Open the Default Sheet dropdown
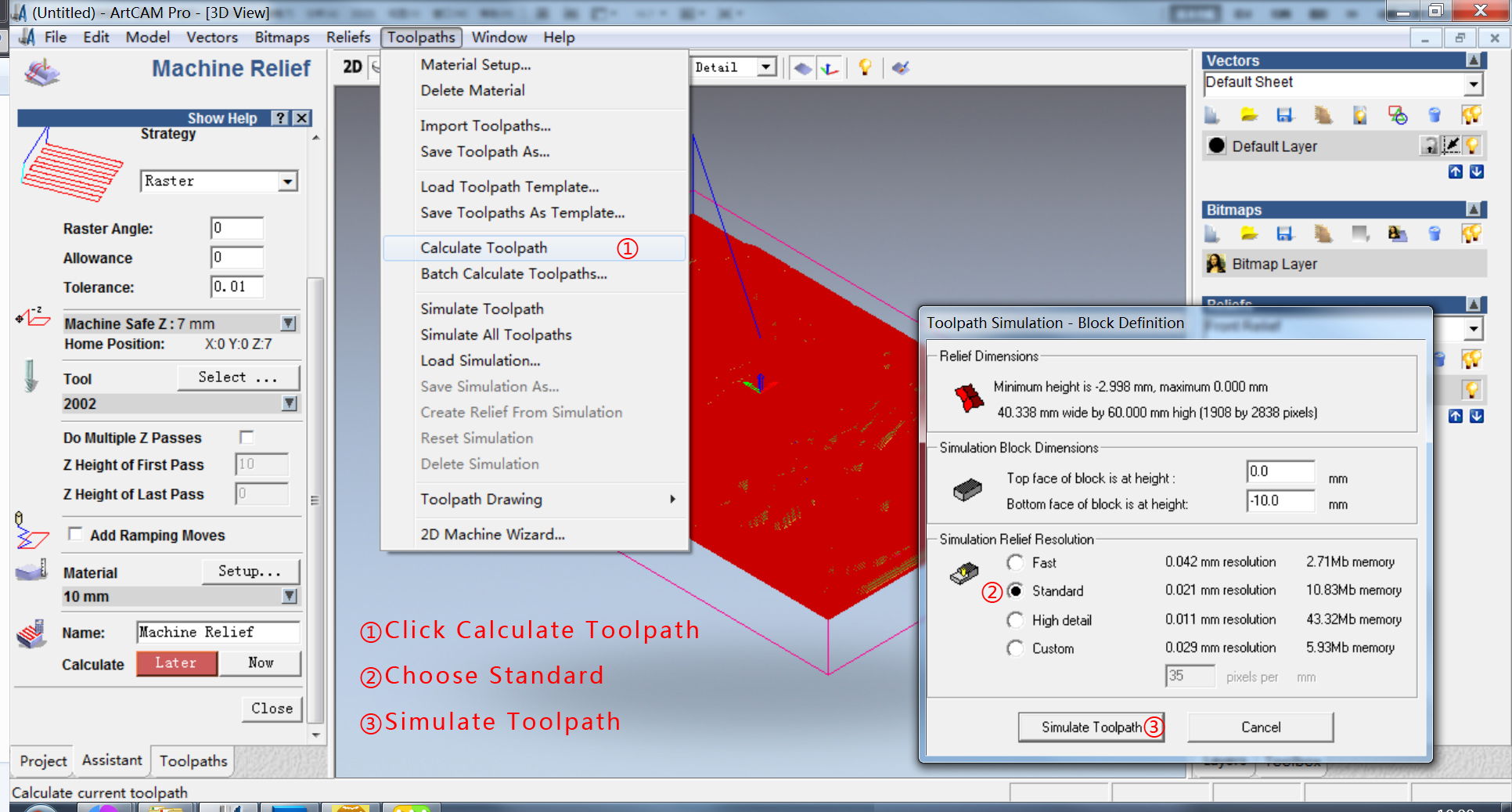 1474,84
